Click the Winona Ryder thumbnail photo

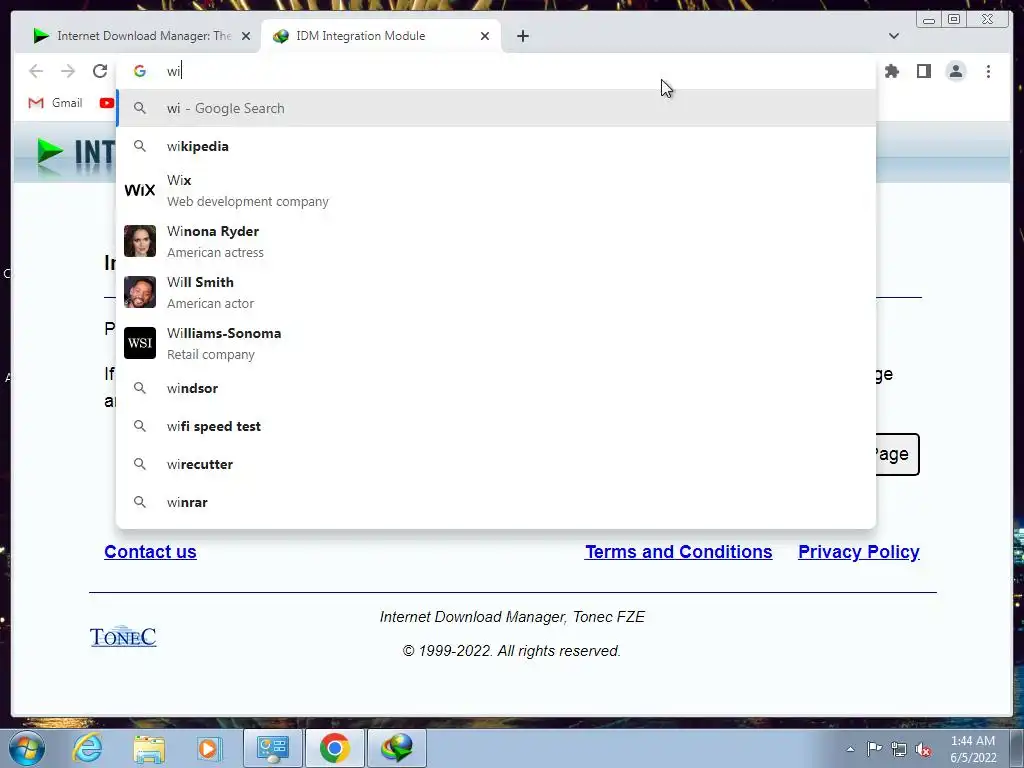(140, 241)
